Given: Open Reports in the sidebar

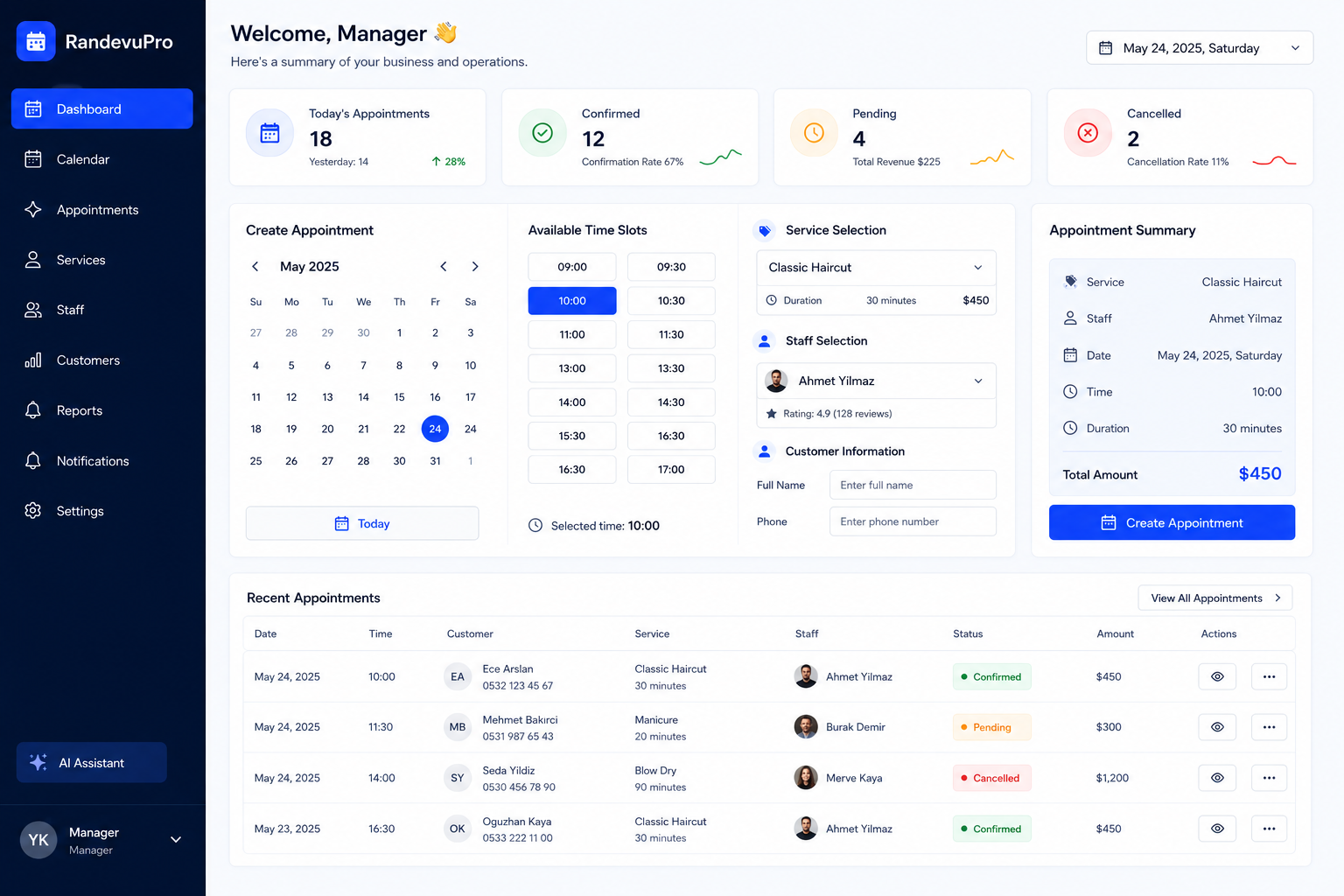Looking at the screenshot, I should (x=102, y=410).
